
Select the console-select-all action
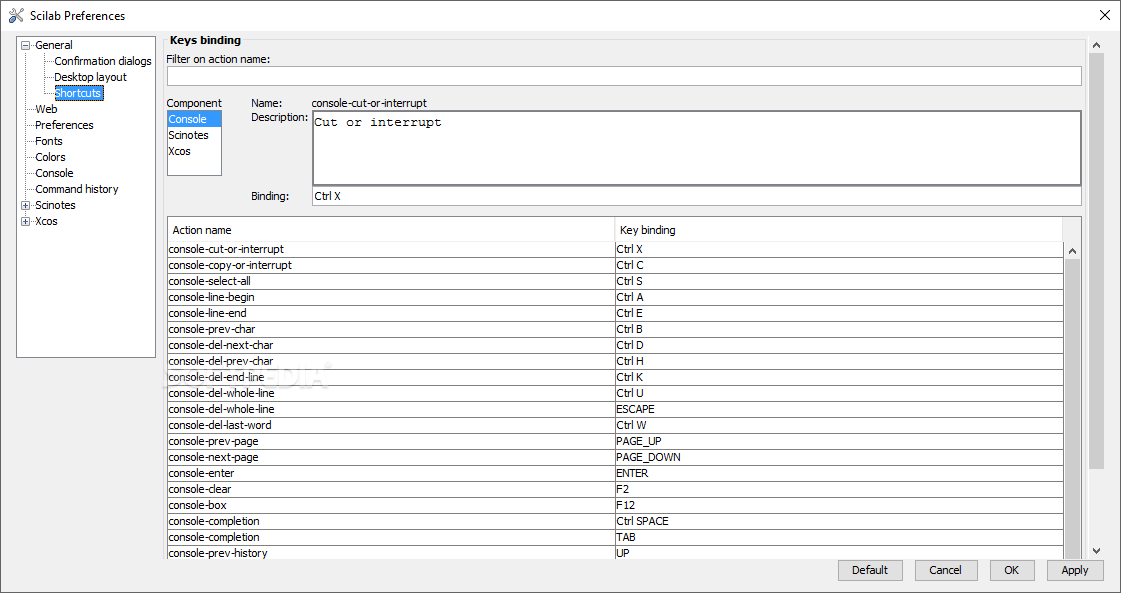click(x=391, y=281)
